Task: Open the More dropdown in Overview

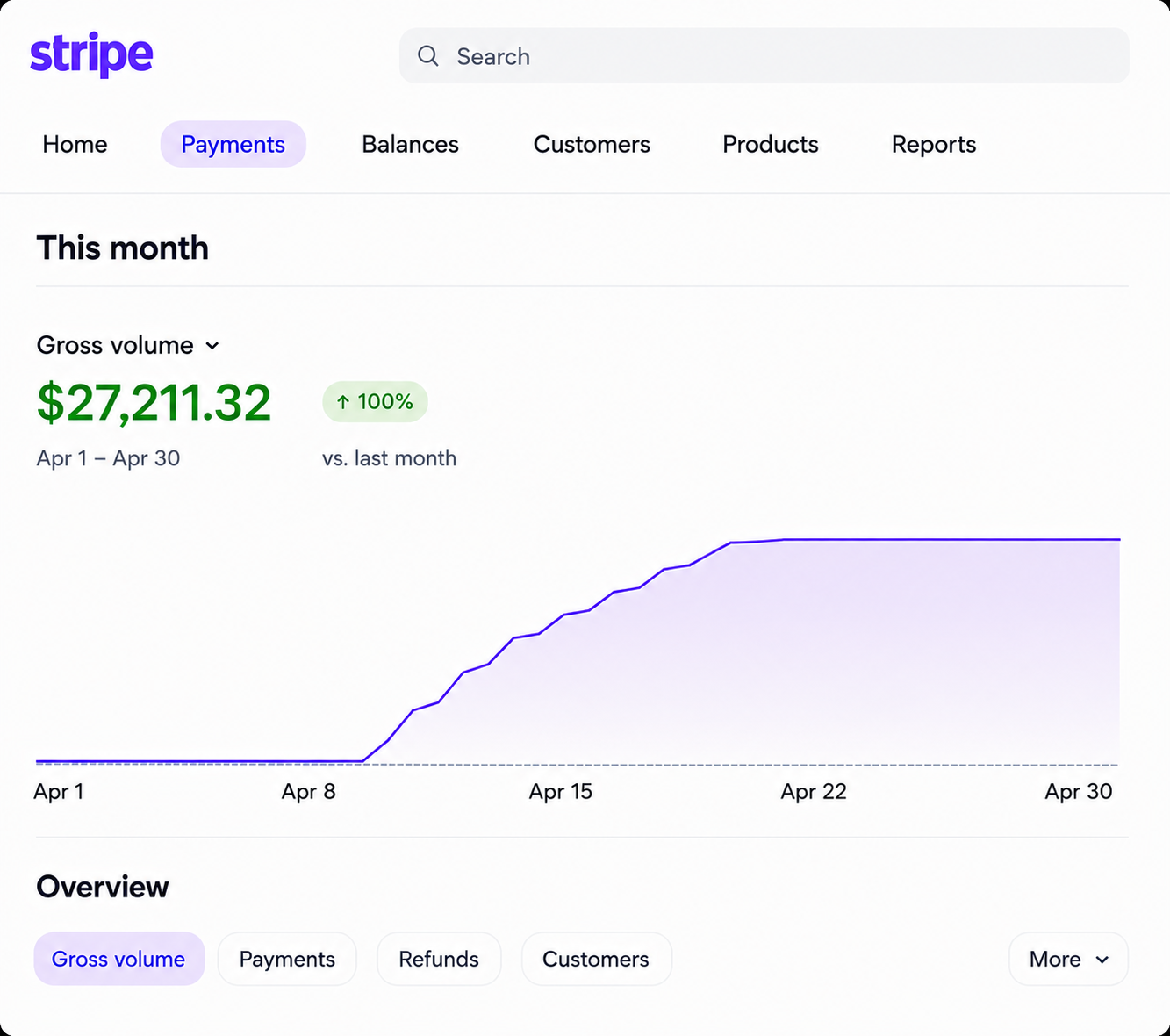Action: click(1068, 959)
